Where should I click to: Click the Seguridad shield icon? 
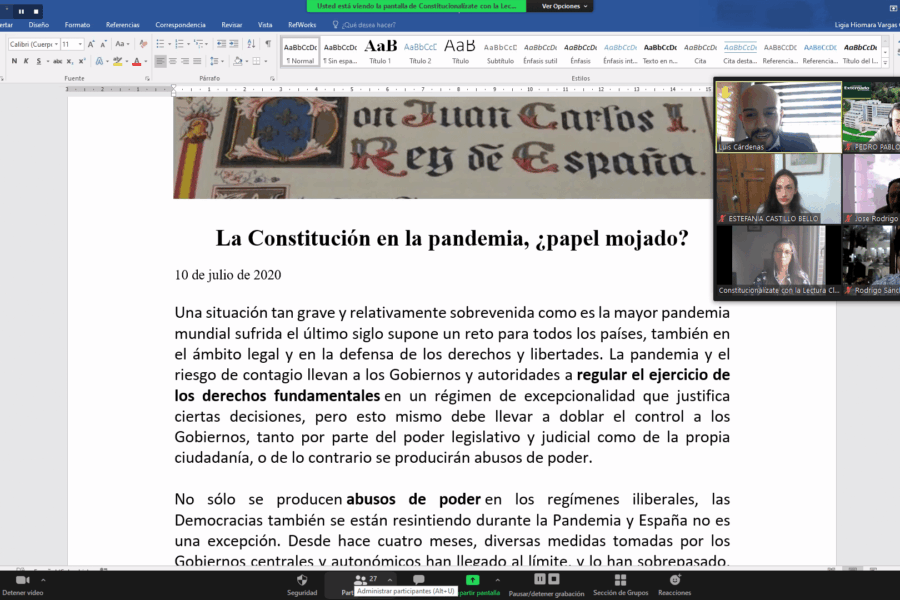click(302, 580)
